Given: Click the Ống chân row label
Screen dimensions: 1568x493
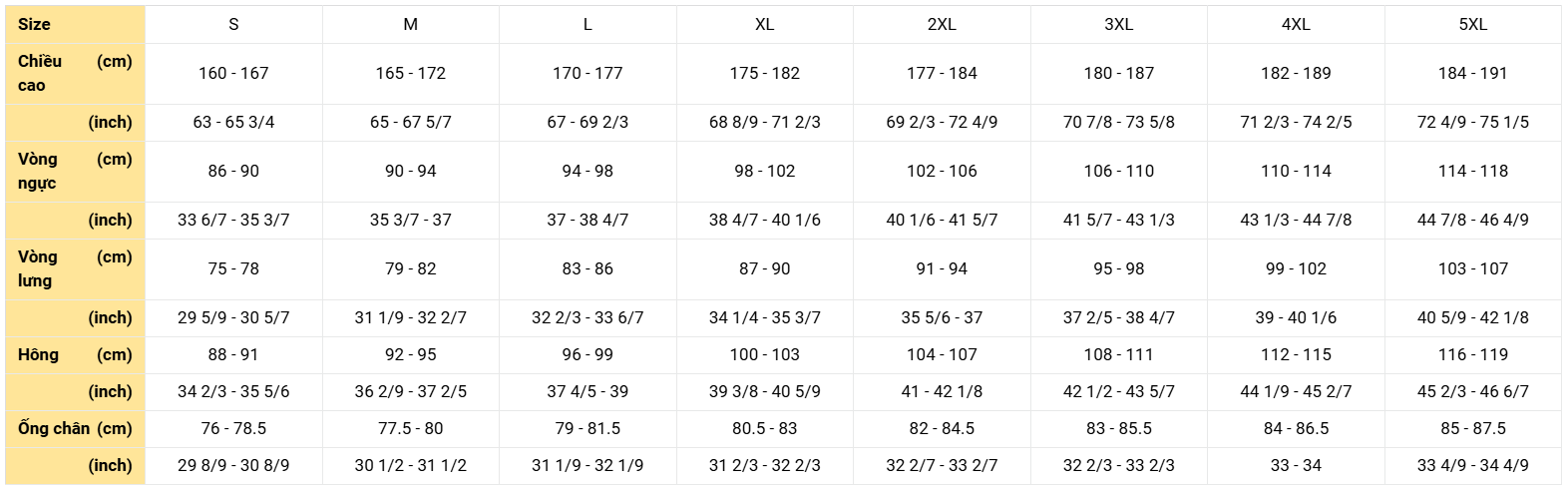Looking at the screenshot, I should (54, 428).
